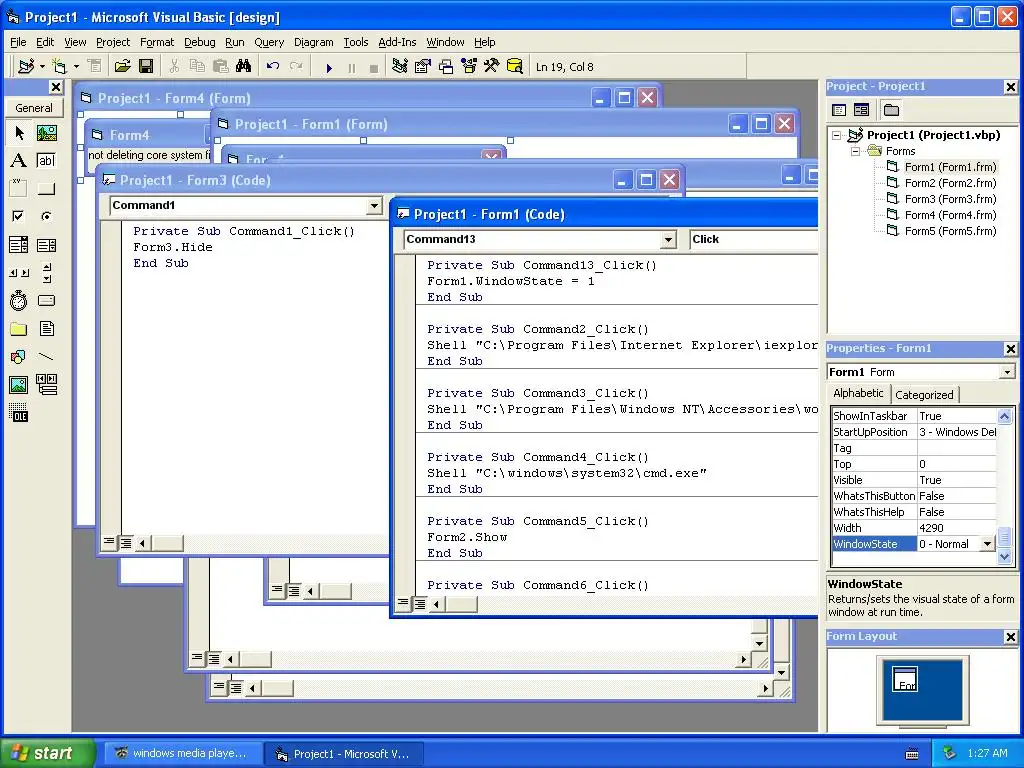Image resolution: width=1024 pixels, height=768 pixels.
Task: Open the WindowState value dropdown arrow
Action: tap(987, 544)
